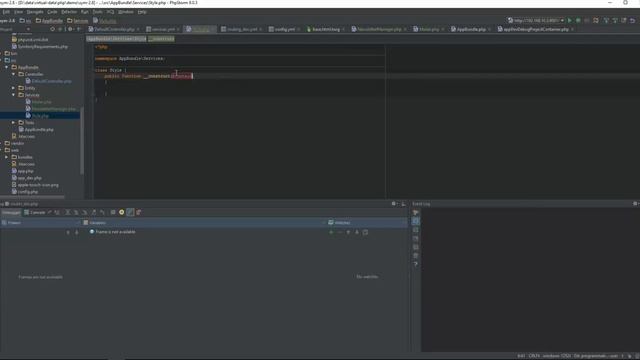Open the run configuration URL dropdown
Screen dimensions: 640x360
pos(536,20)
